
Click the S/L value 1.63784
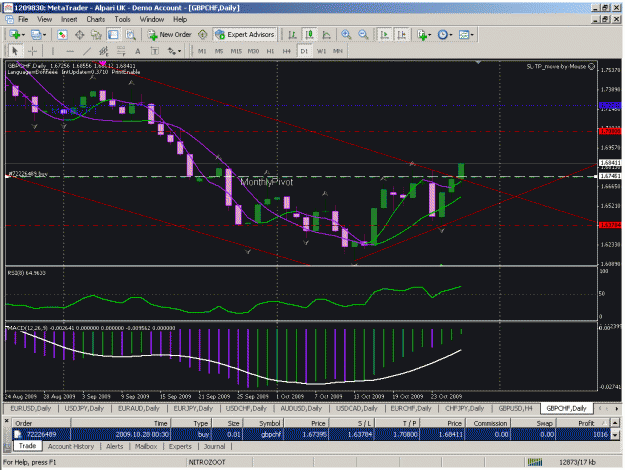click(360, 434)
